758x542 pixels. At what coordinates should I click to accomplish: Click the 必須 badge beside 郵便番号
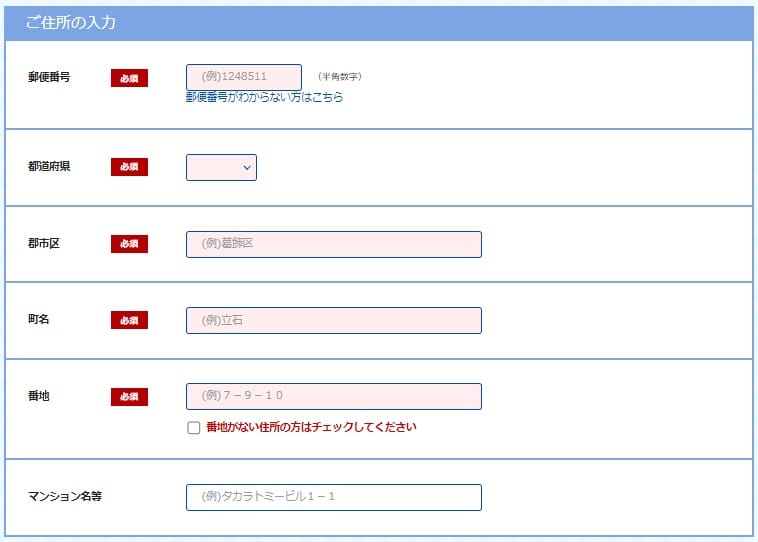tap(129, 78)
